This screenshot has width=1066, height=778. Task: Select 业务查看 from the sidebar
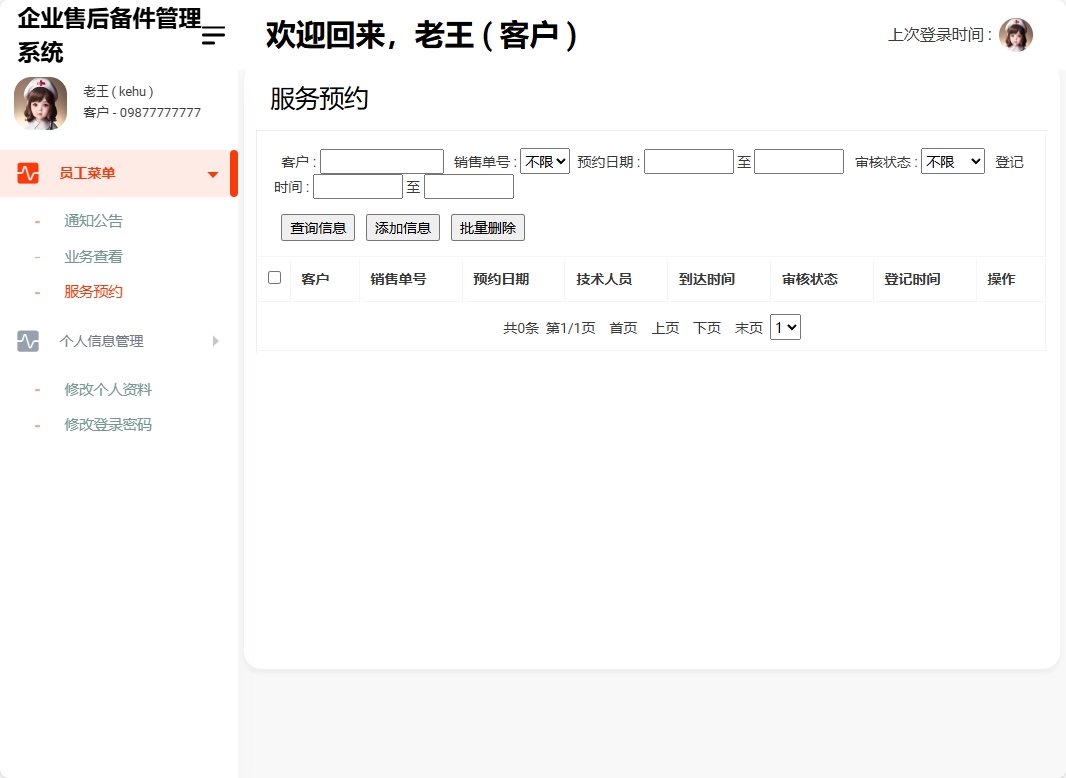tap(92, 256)
